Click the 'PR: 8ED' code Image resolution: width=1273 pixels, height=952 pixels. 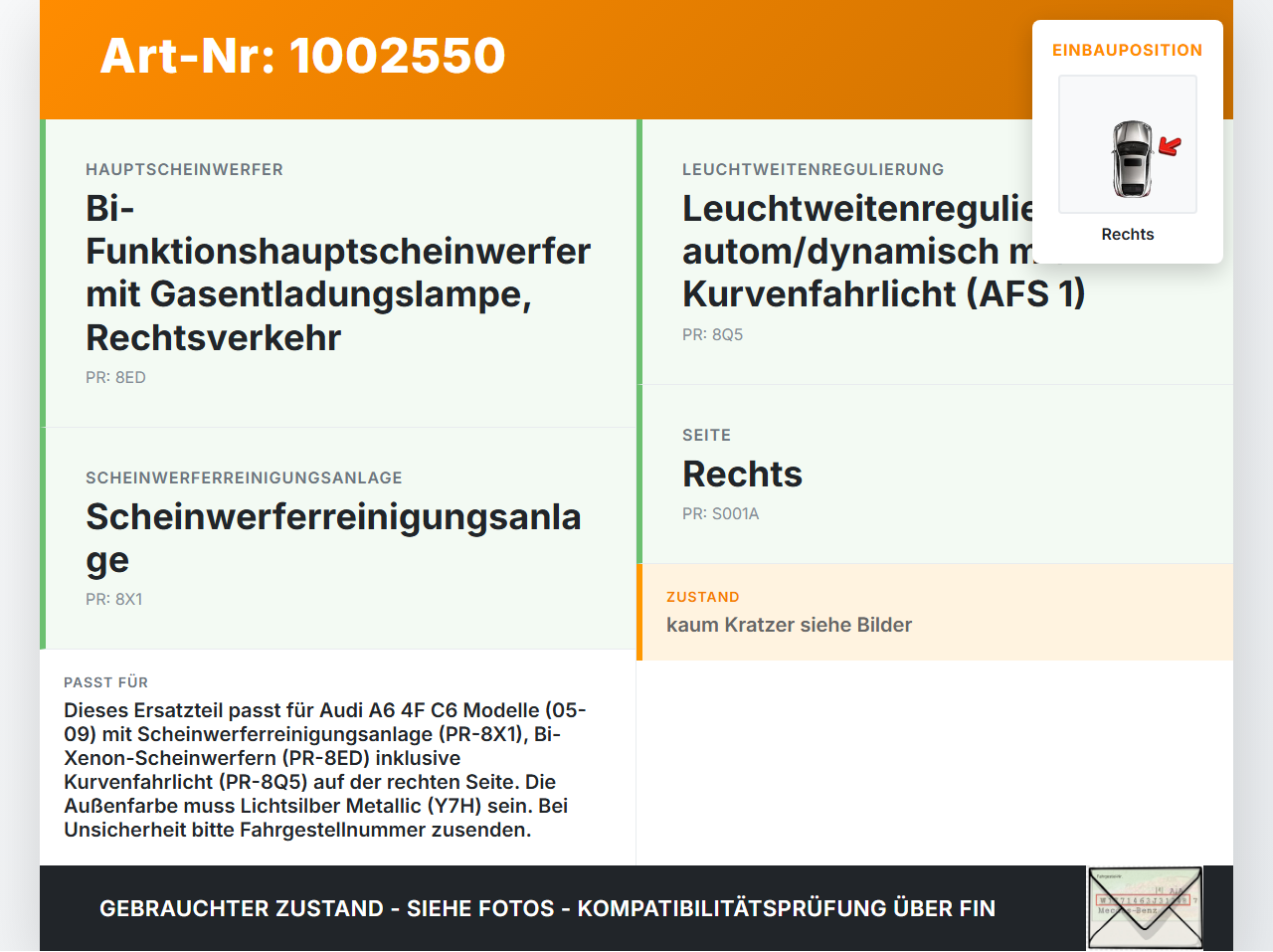click(115, 377)
